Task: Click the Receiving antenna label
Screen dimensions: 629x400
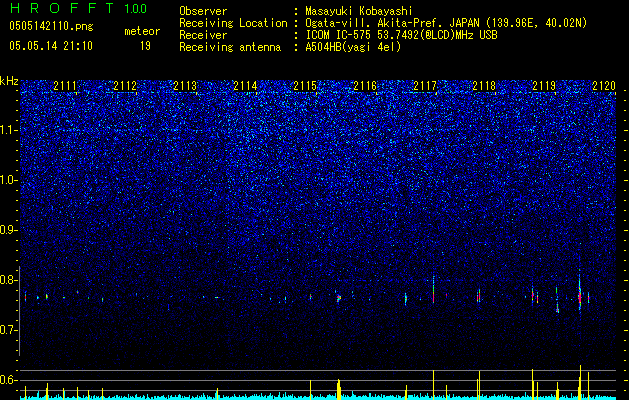Action: click(230, 47)
